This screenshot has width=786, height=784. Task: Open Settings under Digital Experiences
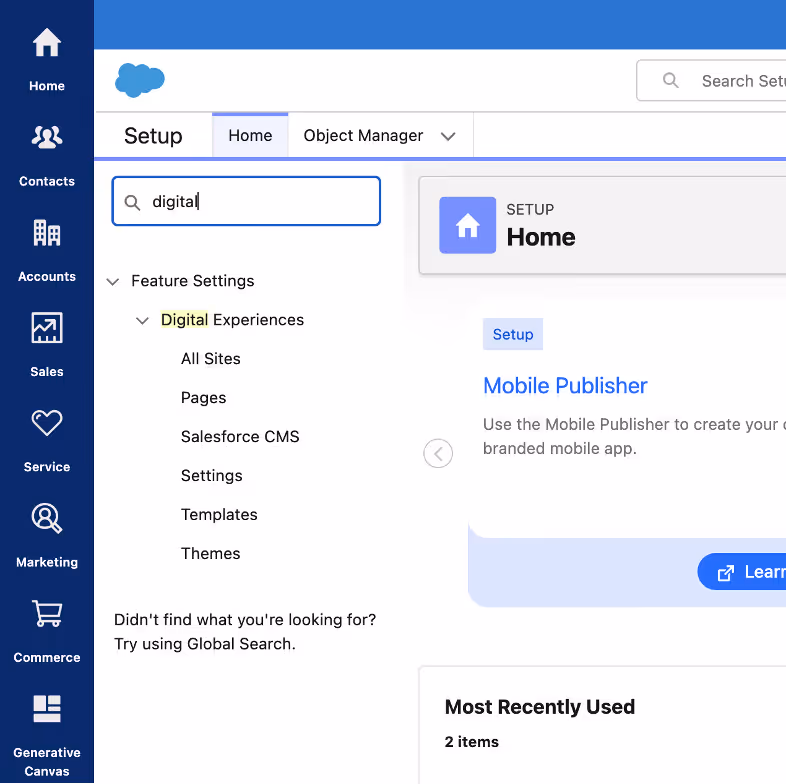(212, 476)
